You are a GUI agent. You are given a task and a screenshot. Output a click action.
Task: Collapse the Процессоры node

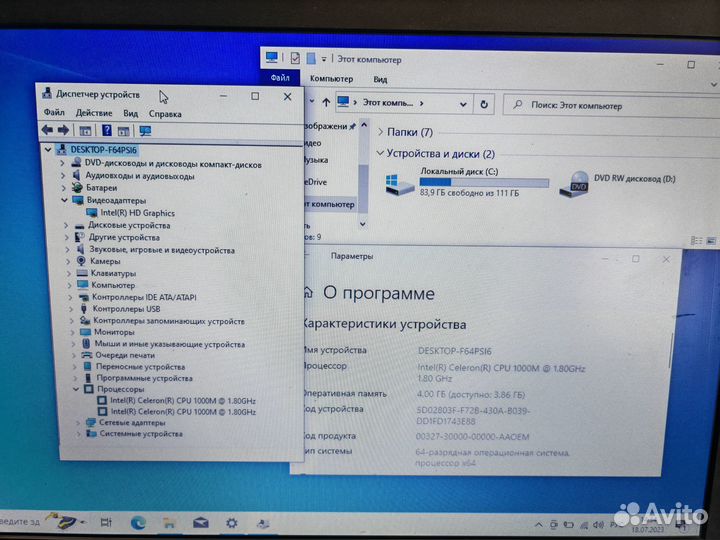[x=76, y=389]
